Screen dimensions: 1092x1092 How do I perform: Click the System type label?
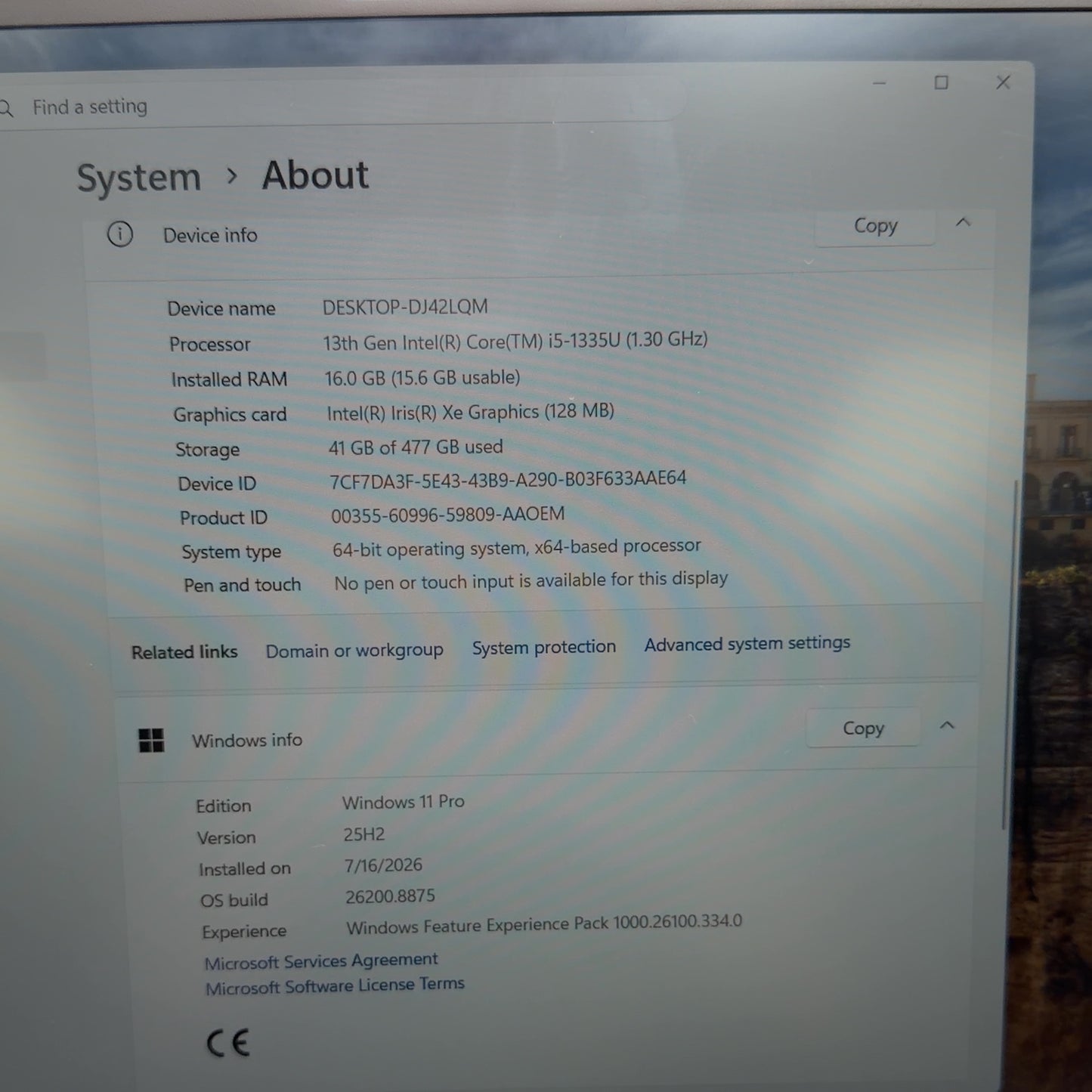click(231, 552)
